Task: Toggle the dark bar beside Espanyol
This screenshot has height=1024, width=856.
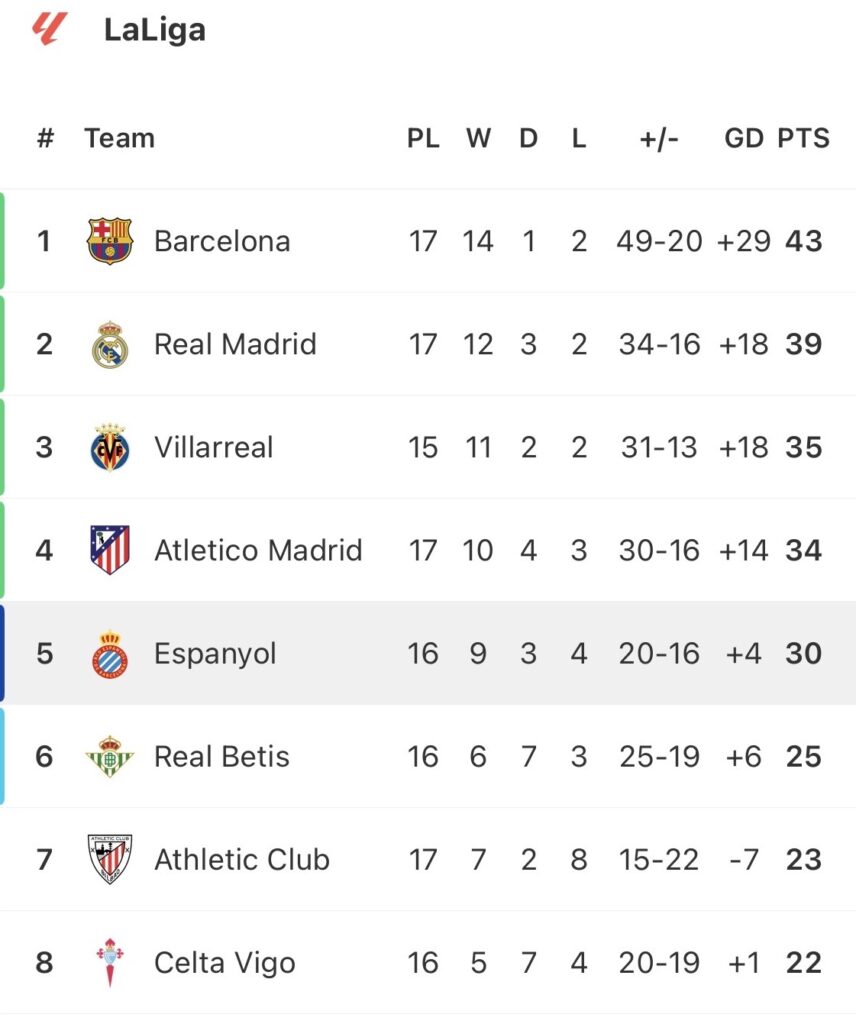Action: [4, 653]
